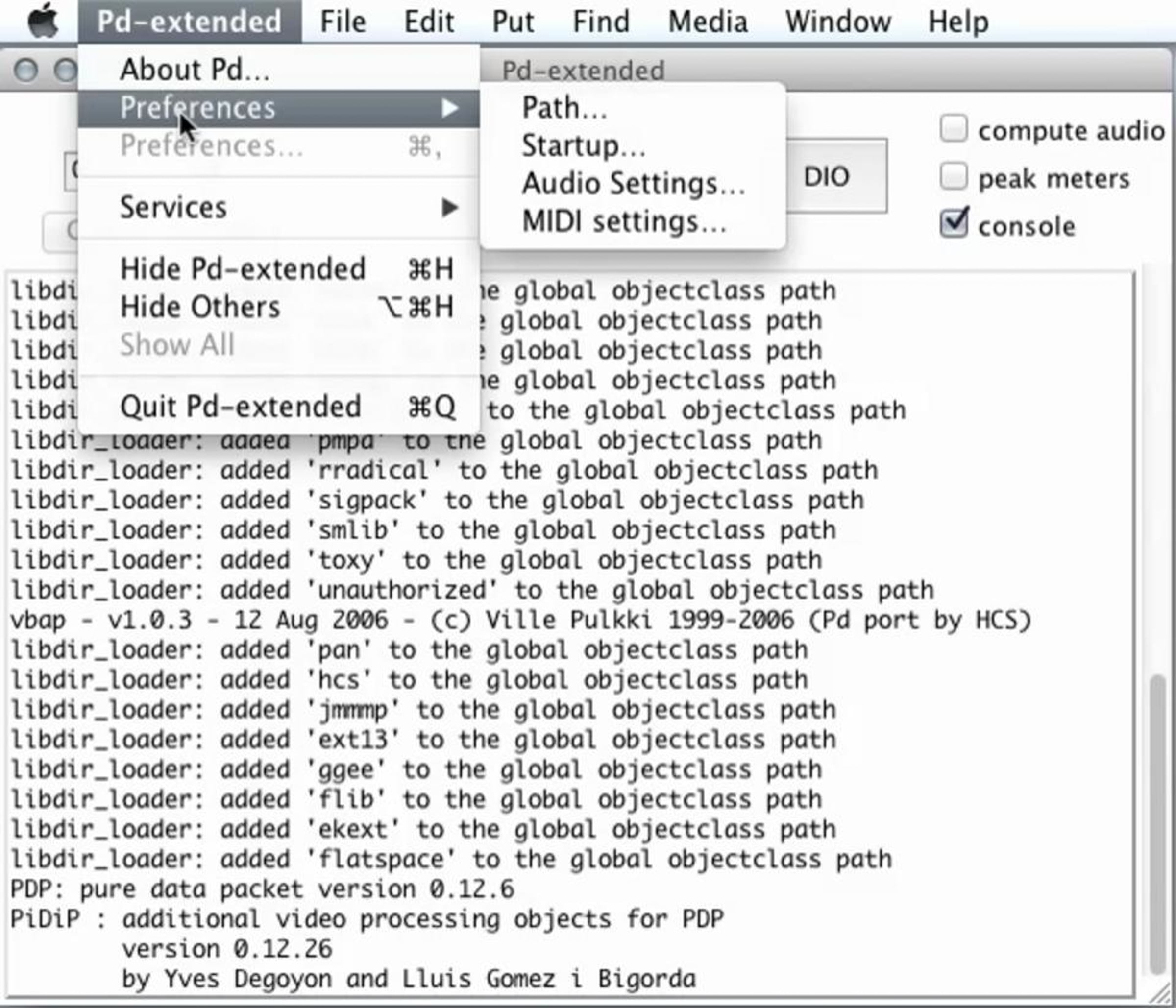
Task: Open Audio Settings... preferences
Action: click(x=633, y=184)
